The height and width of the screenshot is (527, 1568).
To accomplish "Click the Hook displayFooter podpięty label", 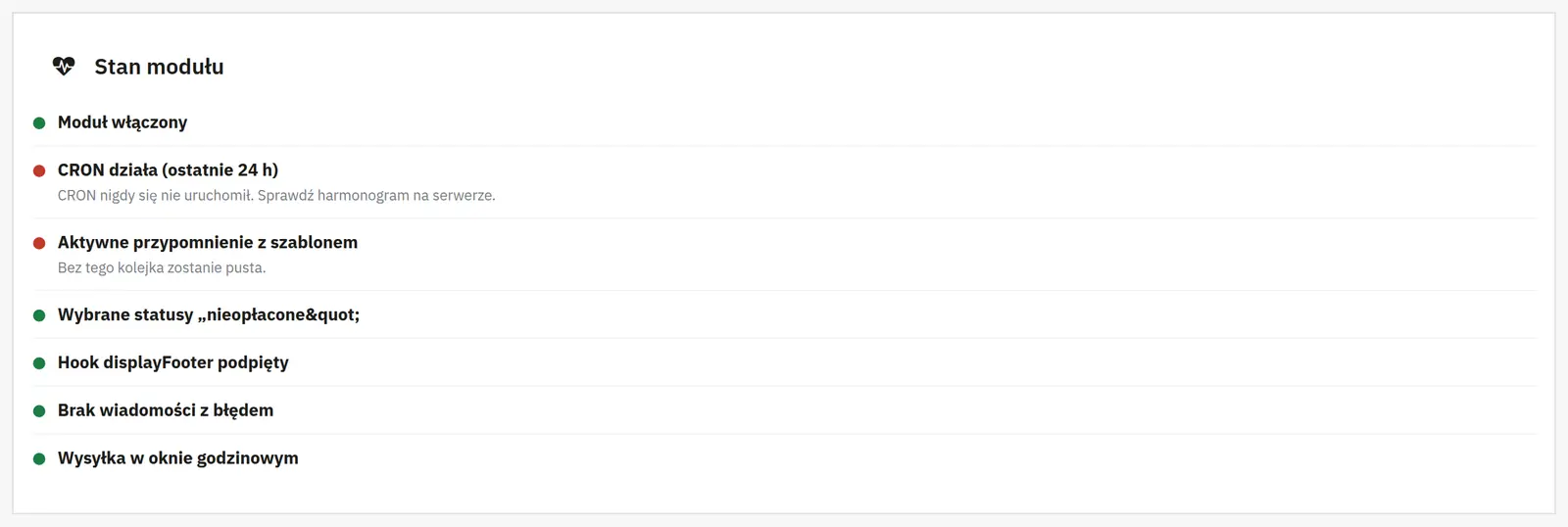I will coord(173,362).
